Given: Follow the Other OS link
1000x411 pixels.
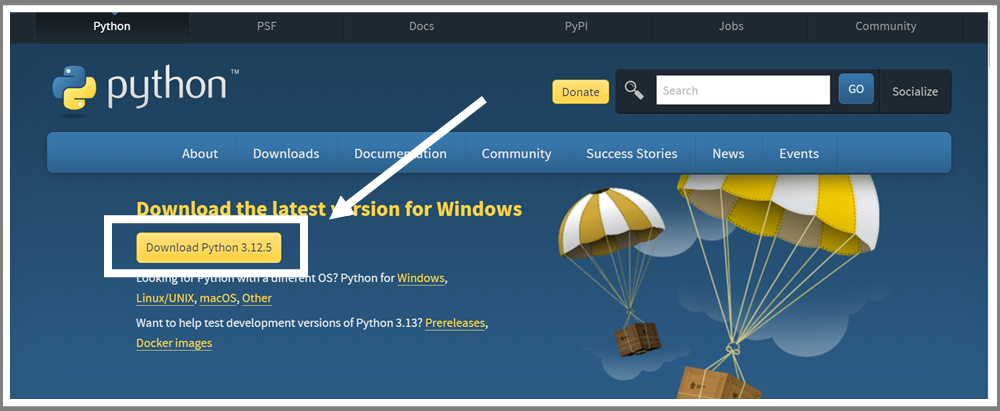Looking at the screenshot, I should pyautogui.click(x=257, y=298).
